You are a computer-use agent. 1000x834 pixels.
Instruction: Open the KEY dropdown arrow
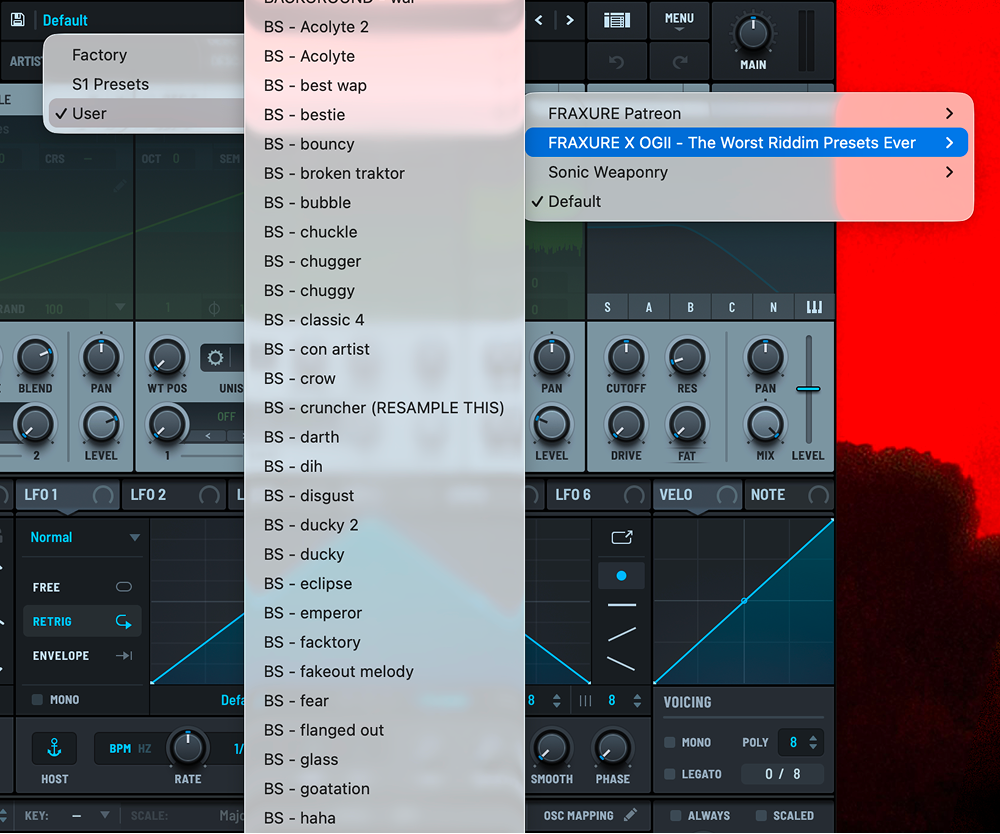105,815
